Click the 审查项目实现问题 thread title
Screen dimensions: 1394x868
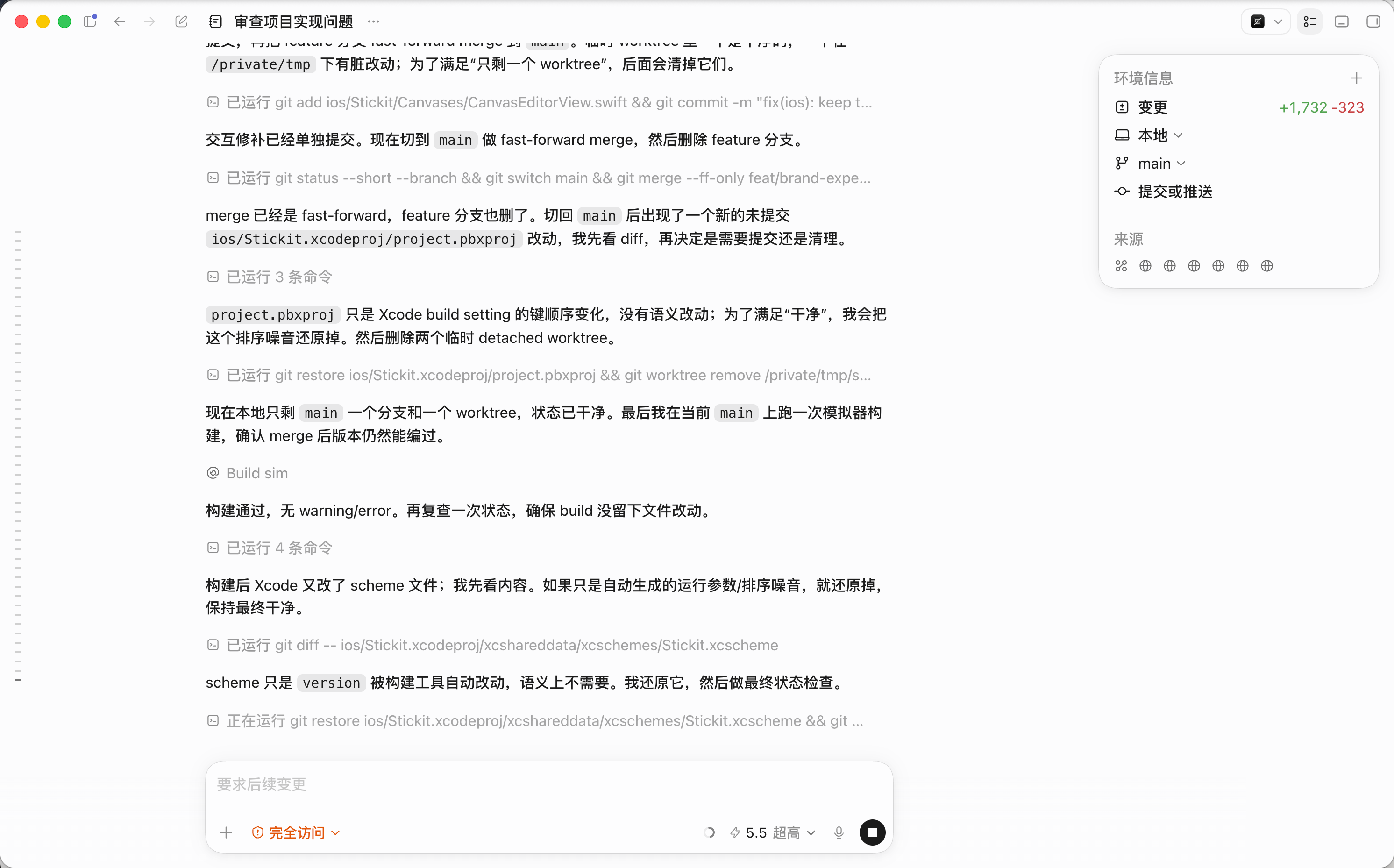294,22
